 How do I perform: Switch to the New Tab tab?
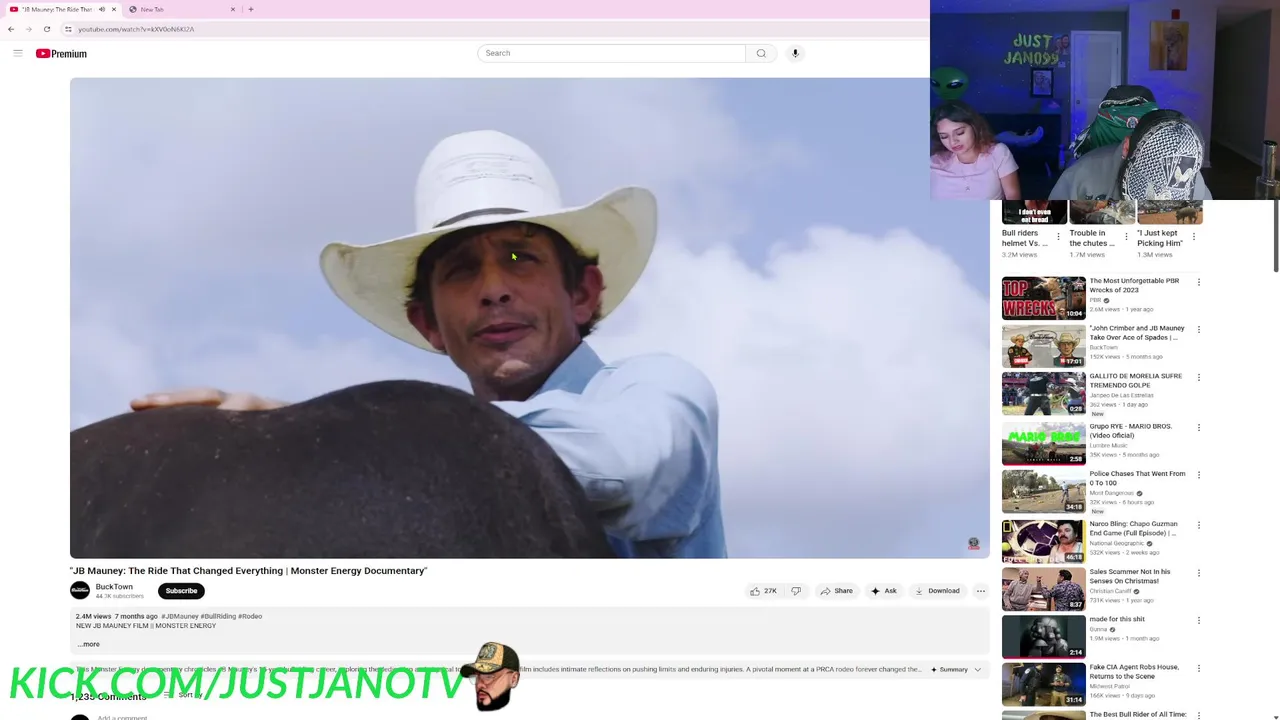click(182, 9)
